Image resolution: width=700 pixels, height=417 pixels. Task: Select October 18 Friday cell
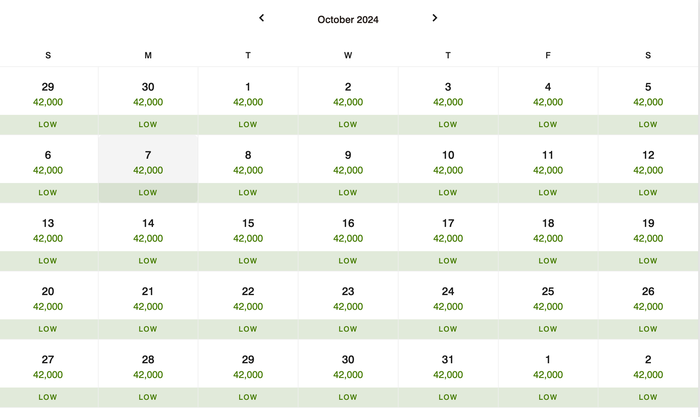point(548,238)
